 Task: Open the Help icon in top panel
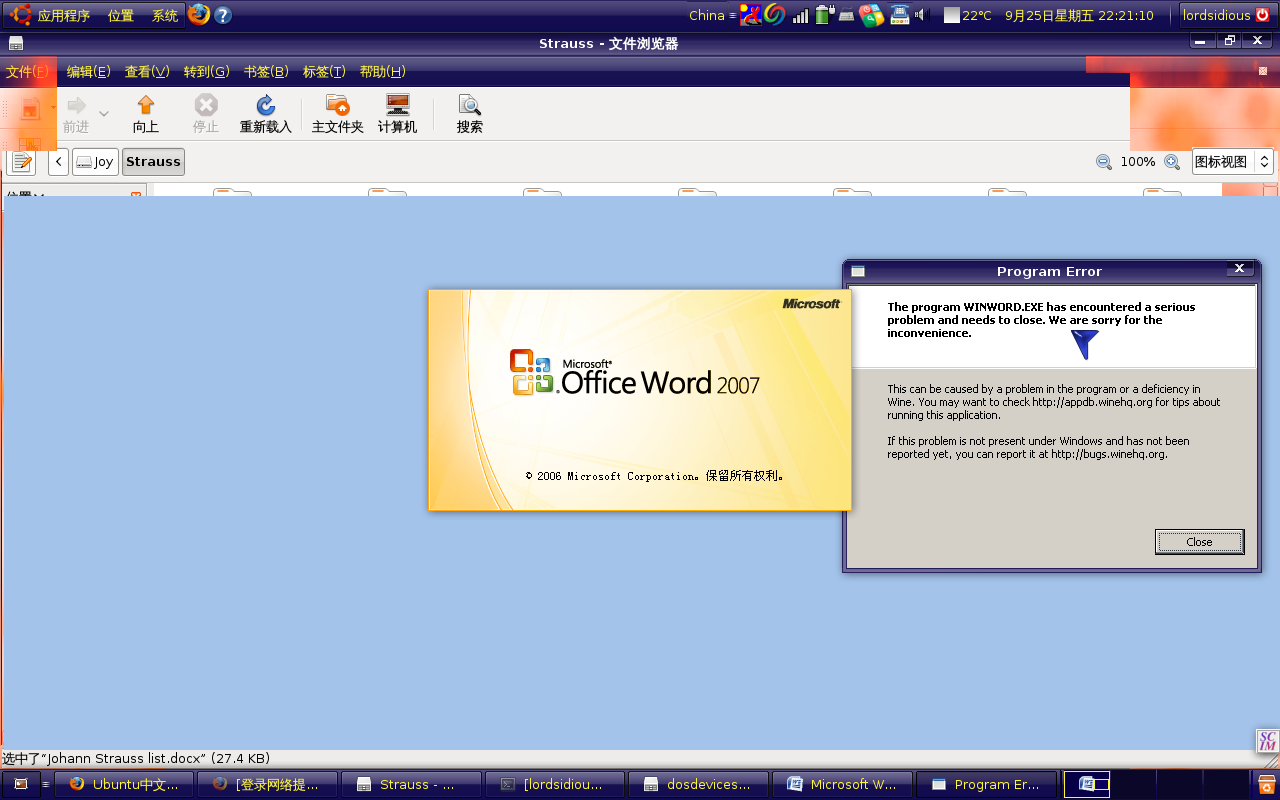click(223, 15)
